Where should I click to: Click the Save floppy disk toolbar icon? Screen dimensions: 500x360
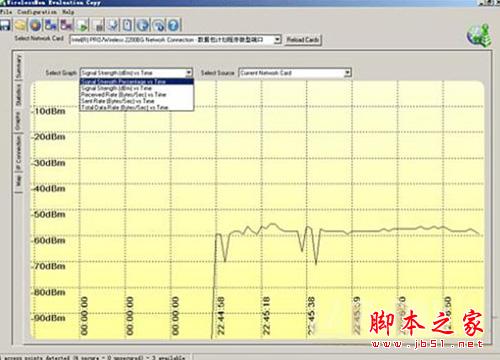pos(5,25)
